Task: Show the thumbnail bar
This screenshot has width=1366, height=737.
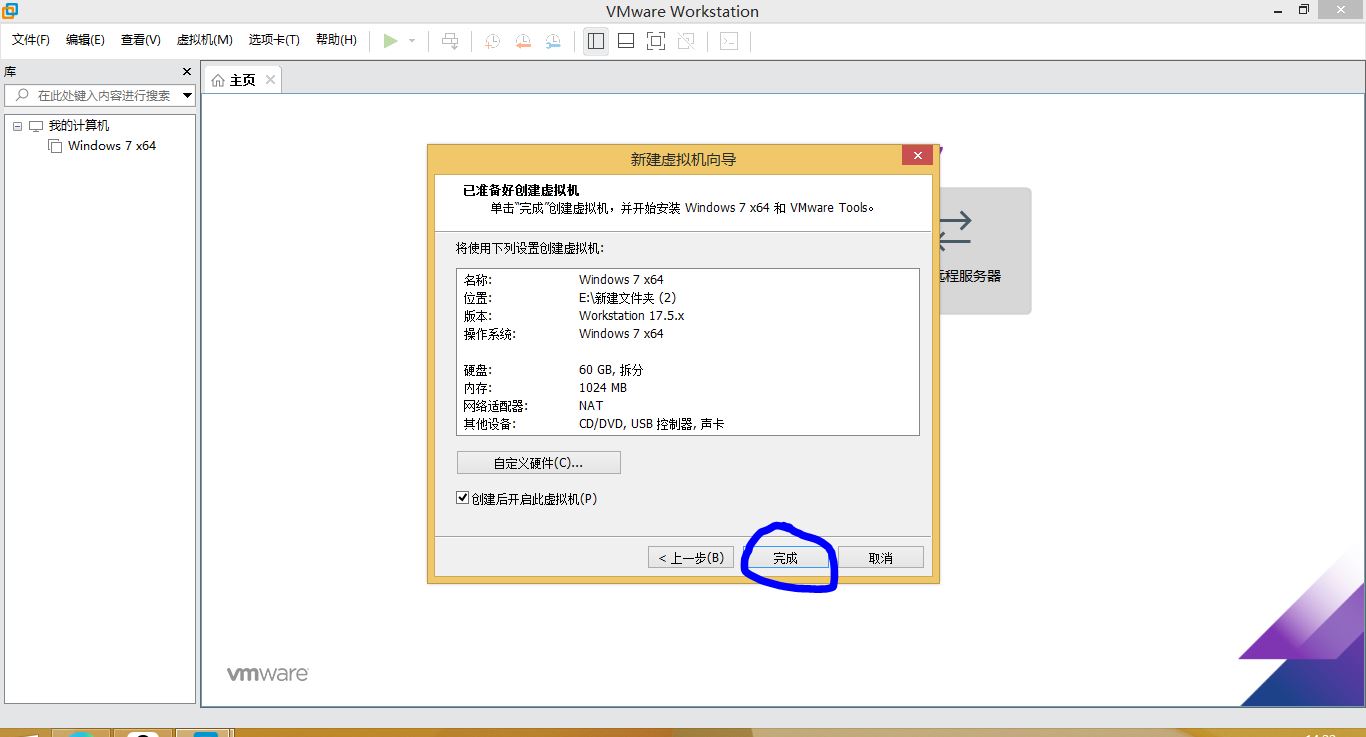Action: (625, 41)
